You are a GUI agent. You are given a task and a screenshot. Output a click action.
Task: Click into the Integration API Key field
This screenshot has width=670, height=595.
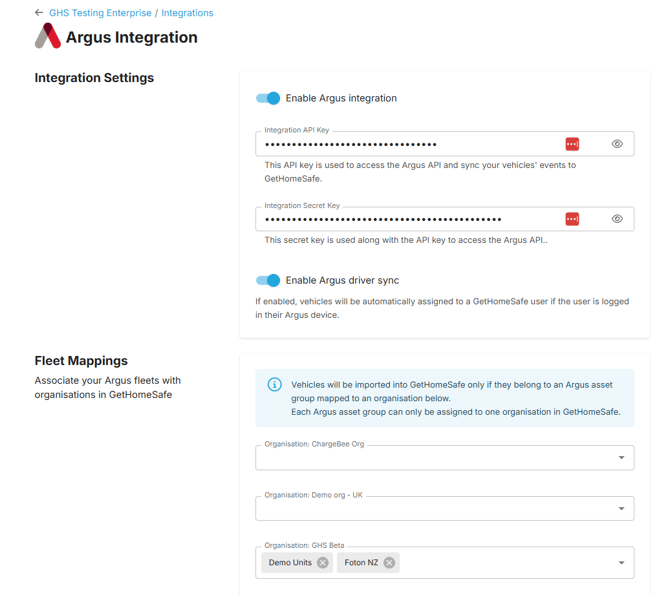click(x=400, y=144)
